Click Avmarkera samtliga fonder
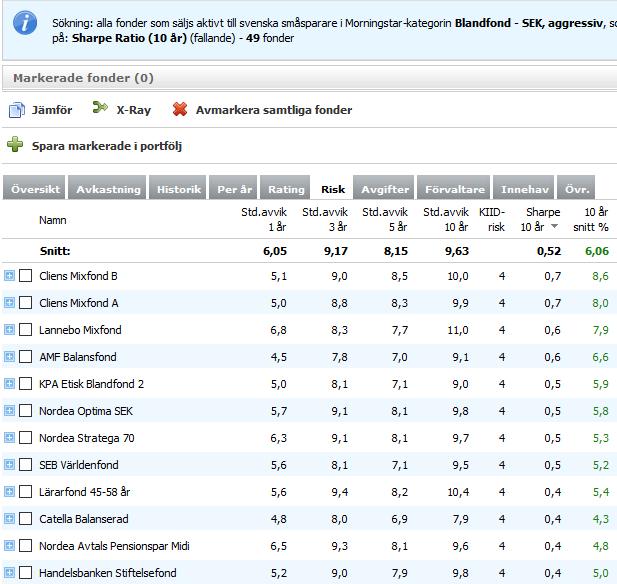Viewport: 617px width, 584px height. [274, 110]
